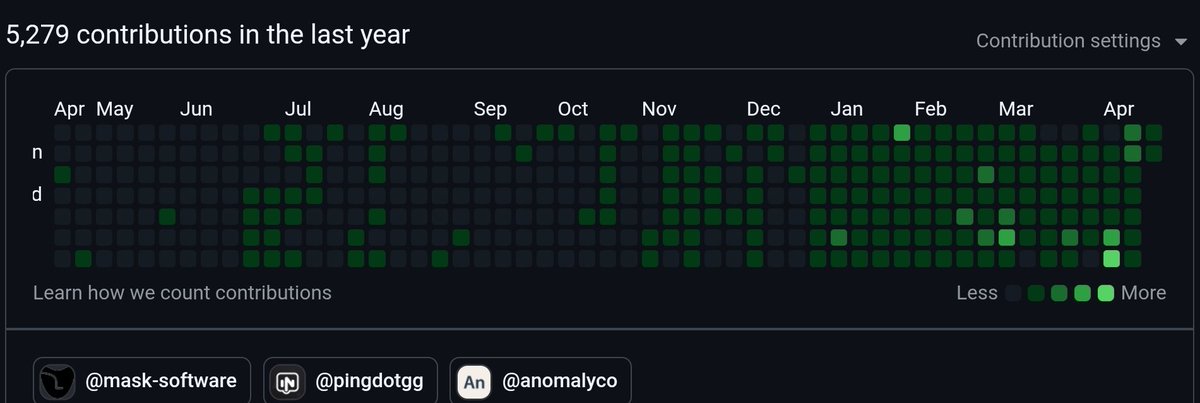Click the 'Oct' month label
Image resolution: width=1200 pixels, height=403 pixels.
[573, 109]
